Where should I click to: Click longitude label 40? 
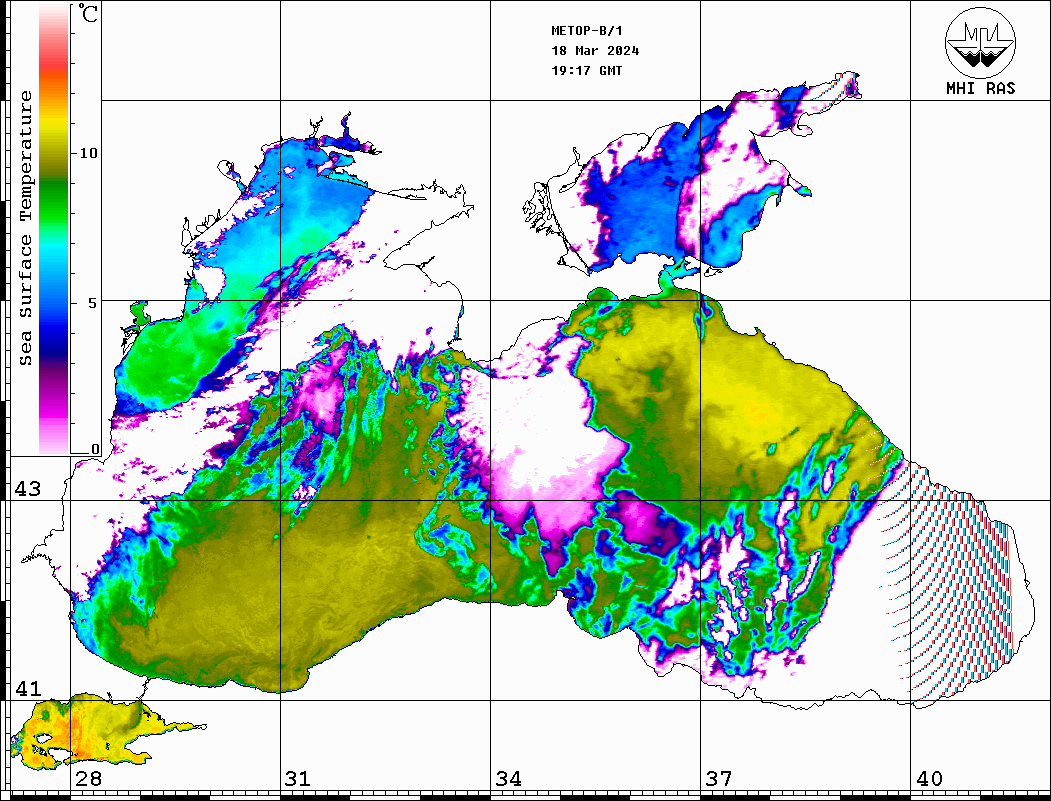929,778
